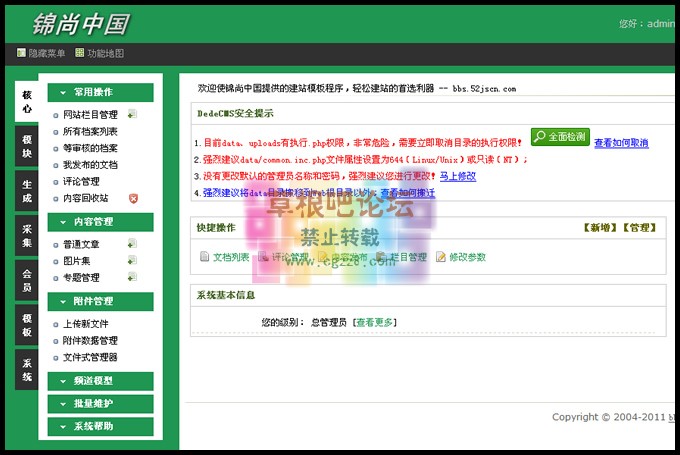Click the 修改参数 pencil icon
The image size is (680, 455).
441,257
